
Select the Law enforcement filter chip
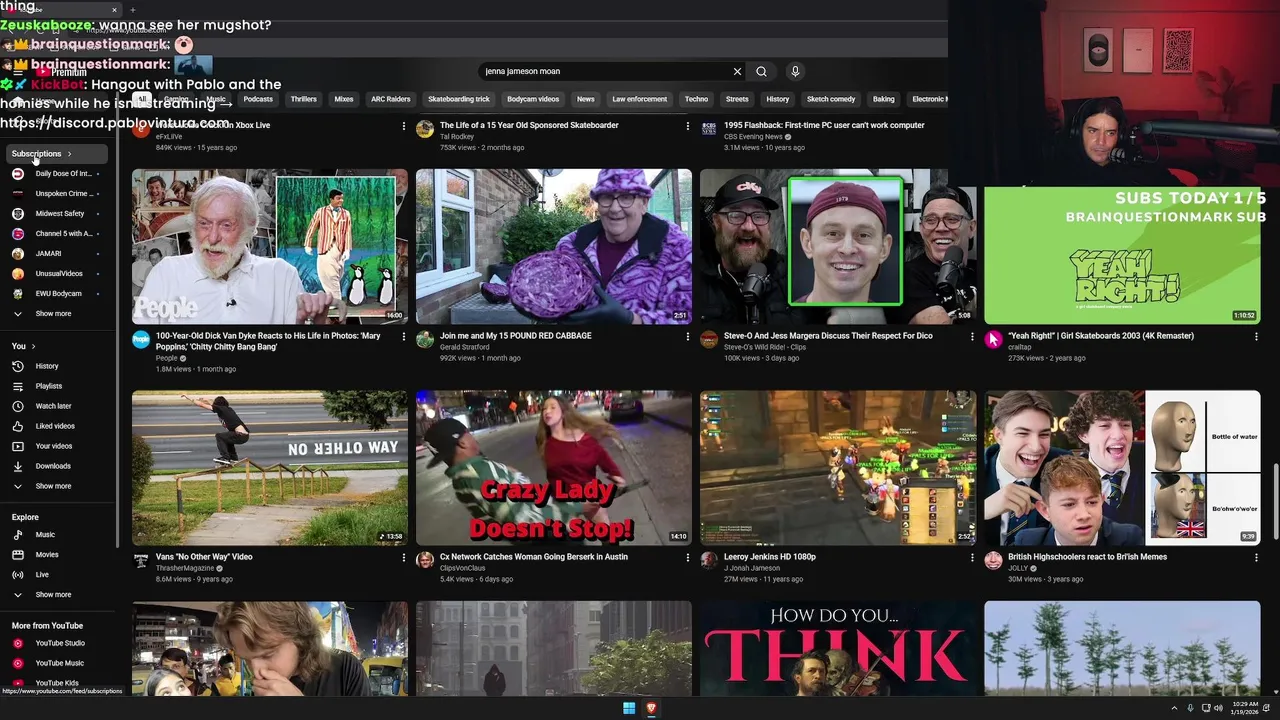(x=639, y=99)
